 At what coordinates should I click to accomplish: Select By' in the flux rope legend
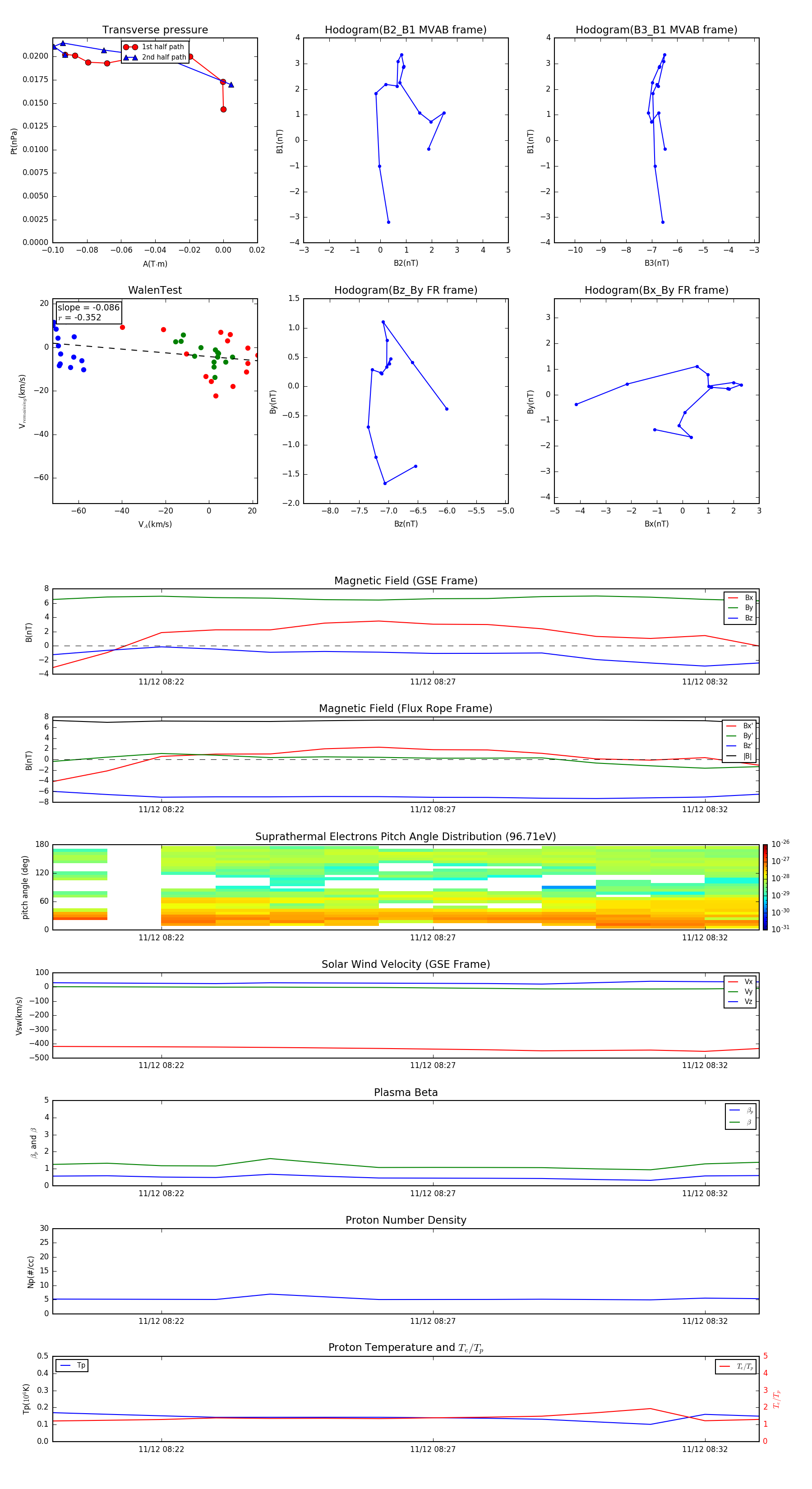tap(740, 736)
